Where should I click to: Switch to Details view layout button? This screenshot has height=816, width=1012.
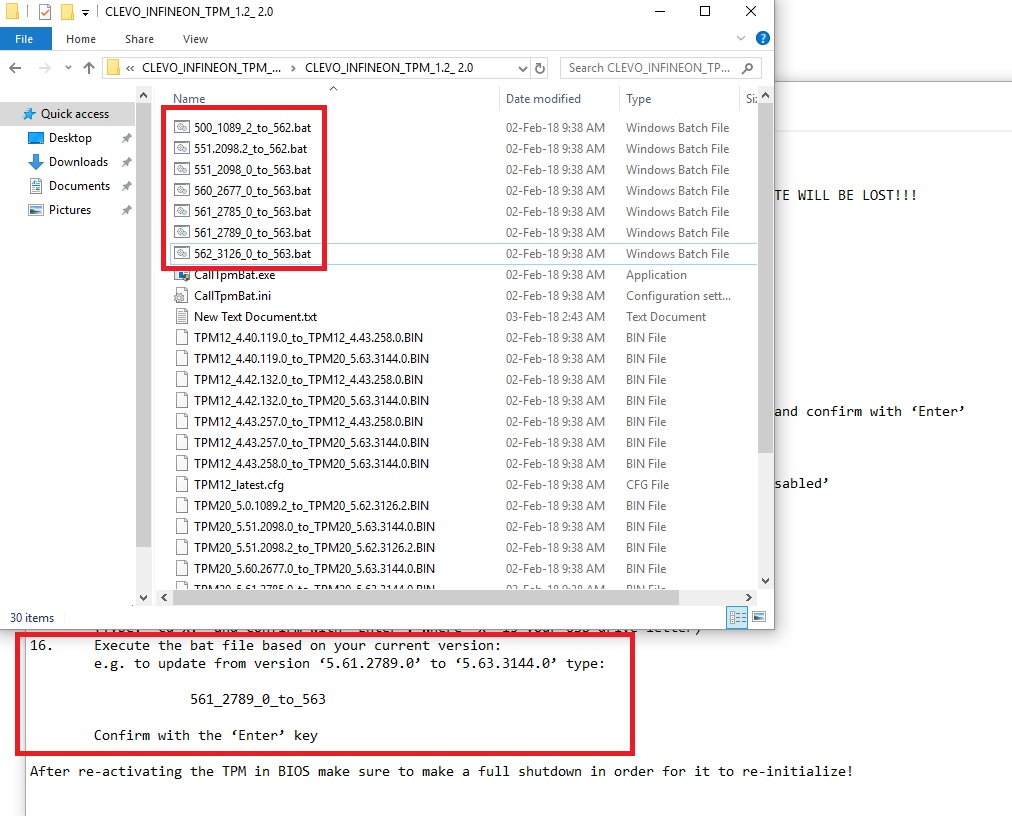[x=737, y=617]
